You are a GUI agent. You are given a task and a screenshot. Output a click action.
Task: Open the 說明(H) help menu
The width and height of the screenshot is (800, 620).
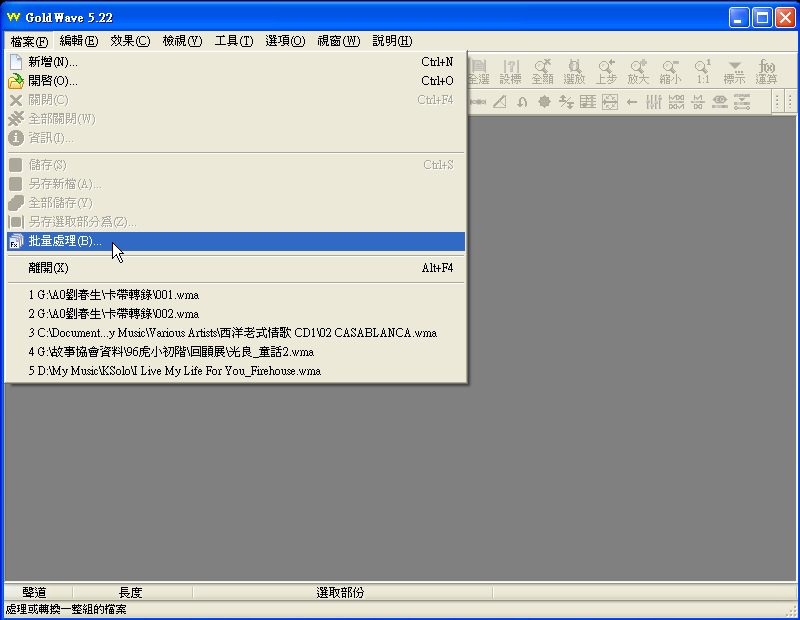click(x=392, y=41)
